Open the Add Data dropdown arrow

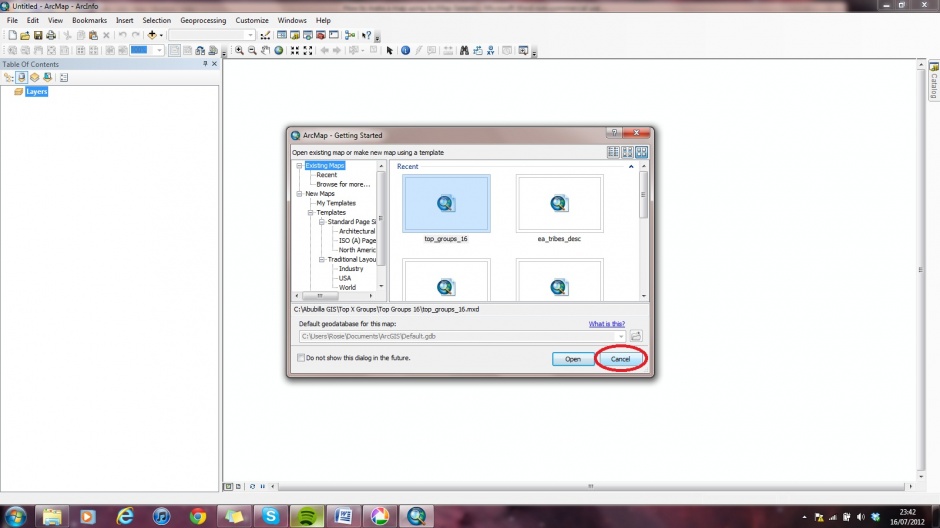(161, 35)
